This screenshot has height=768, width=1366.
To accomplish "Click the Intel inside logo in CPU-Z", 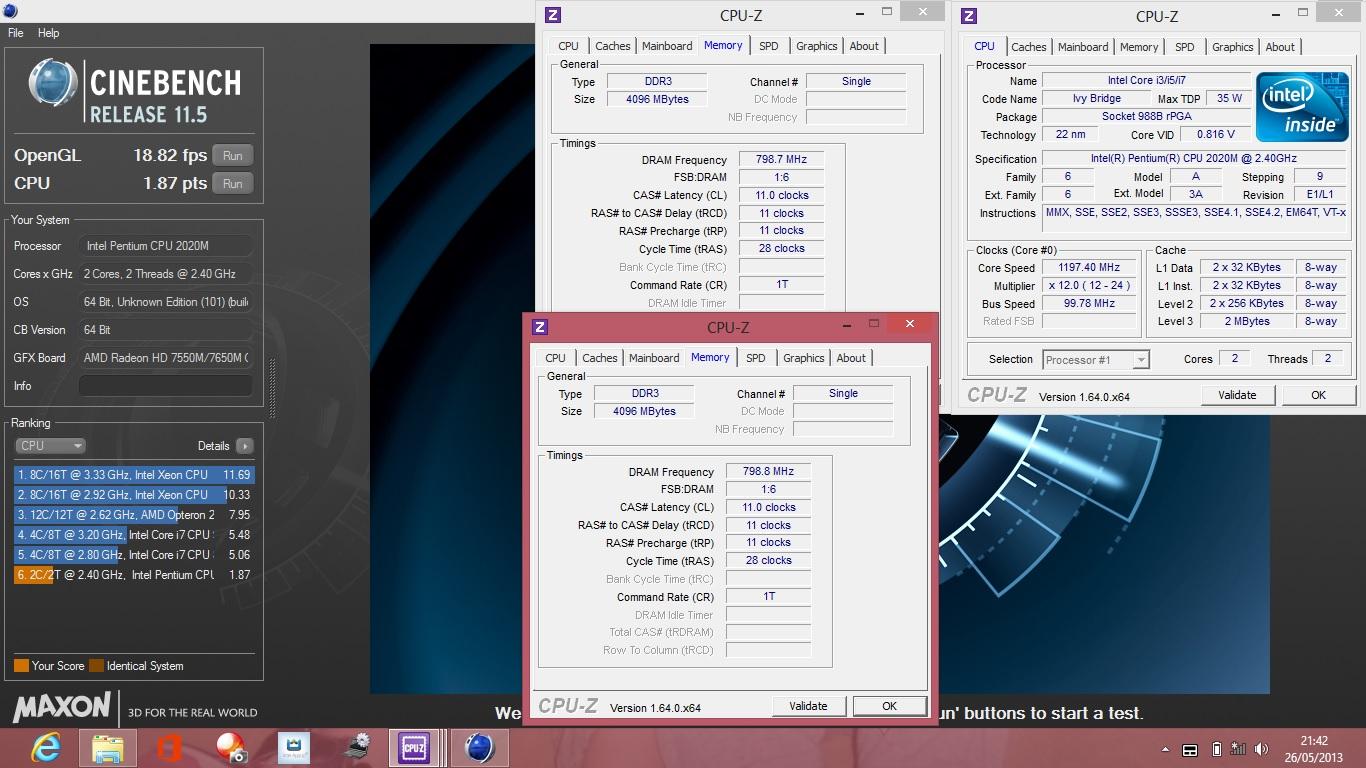I will pyautogui.click(x=1301, y=106).
